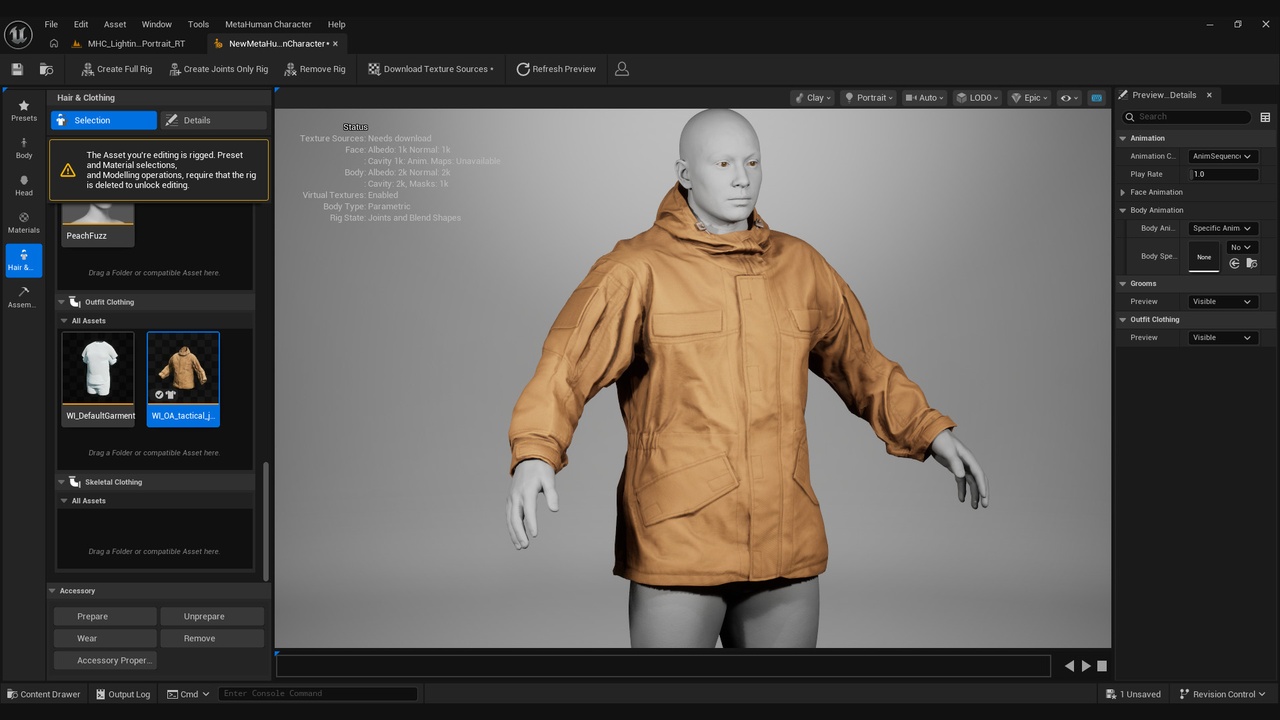1280x720 pixels.
Task: Collapse the Body Animation section
Action: [x=1123, y=210]
